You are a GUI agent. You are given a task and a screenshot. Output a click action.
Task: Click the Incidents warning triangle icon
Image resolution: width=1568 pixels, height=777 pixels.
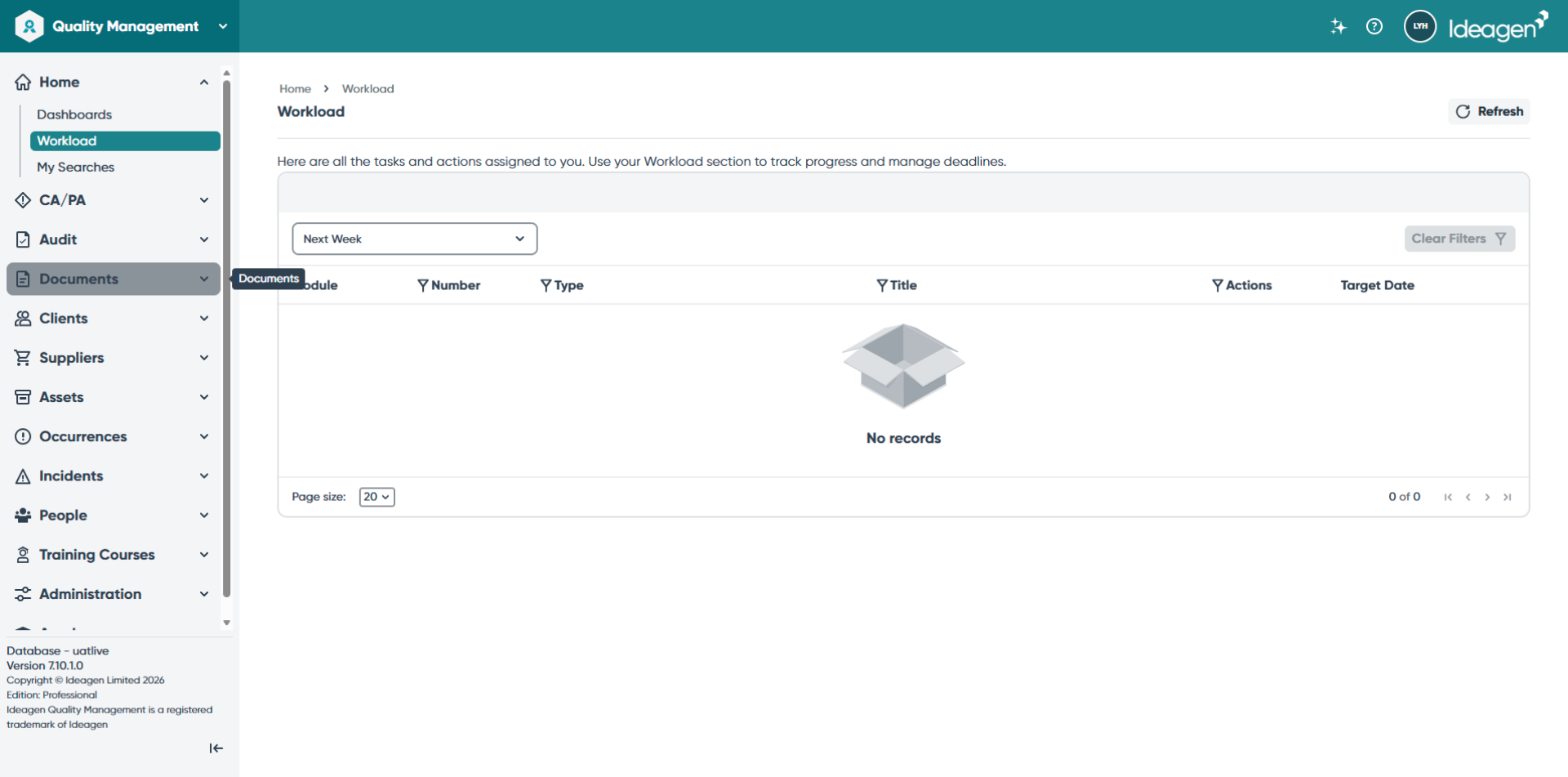23,476
